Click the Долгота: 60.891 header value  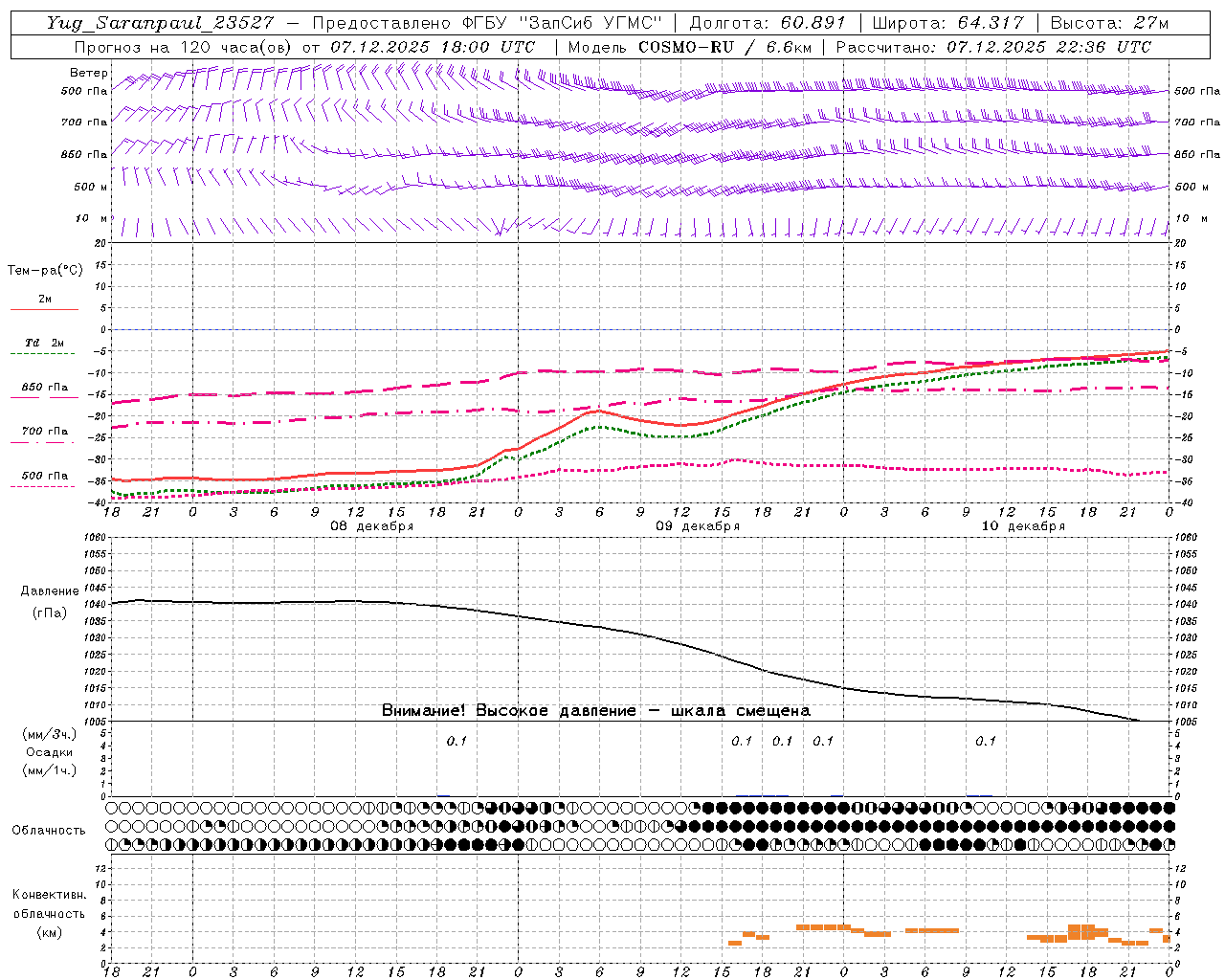768,23
